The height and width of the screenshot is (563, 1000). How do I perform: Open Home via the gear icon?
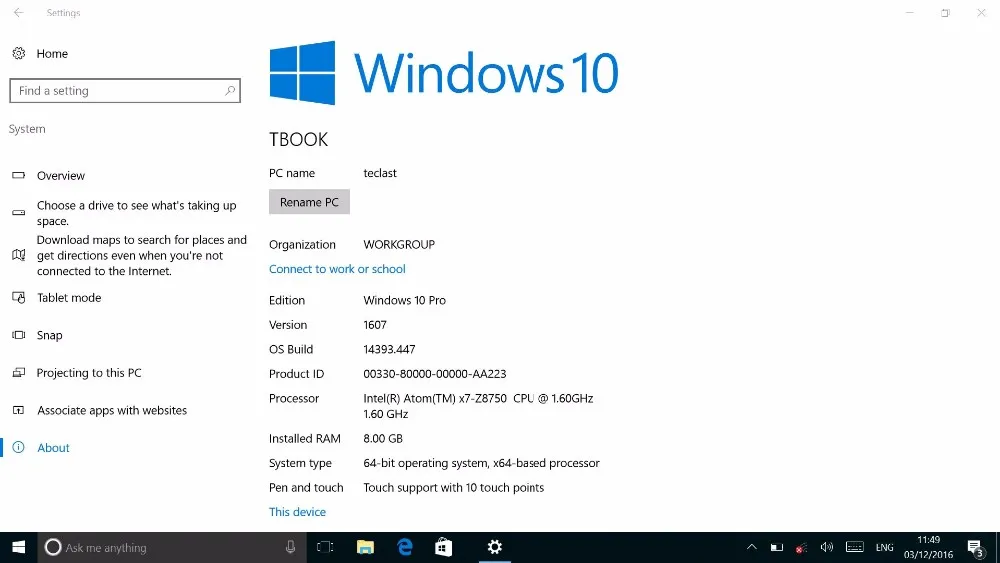point(18,54)
